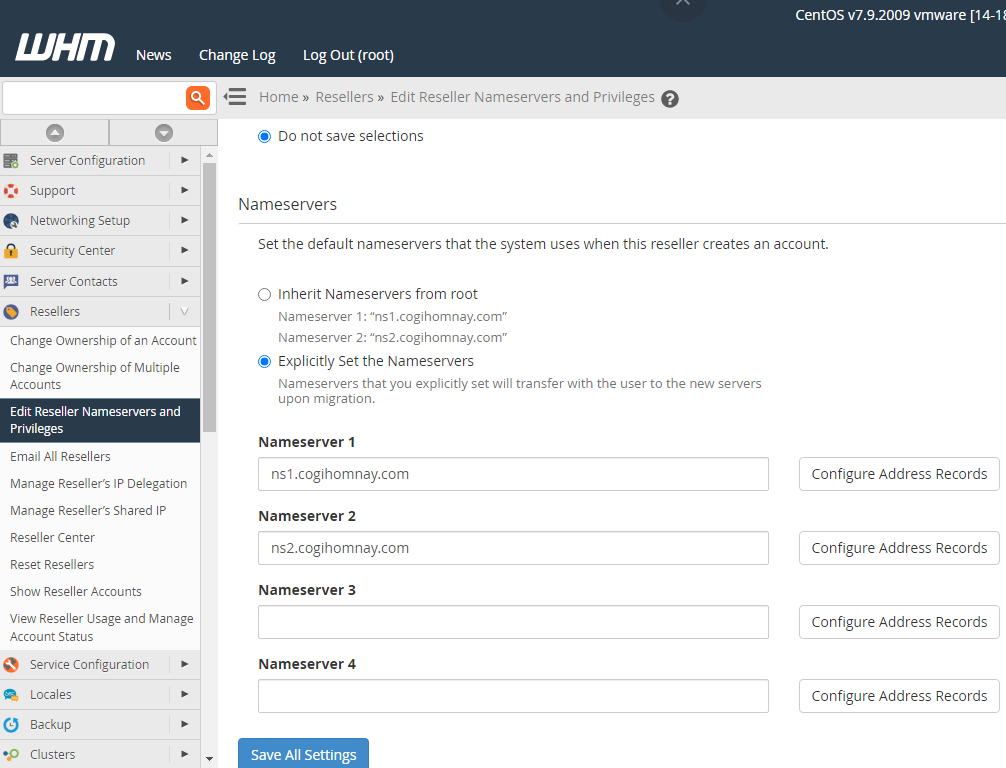Open the help question mark icon

click(670, 99)
